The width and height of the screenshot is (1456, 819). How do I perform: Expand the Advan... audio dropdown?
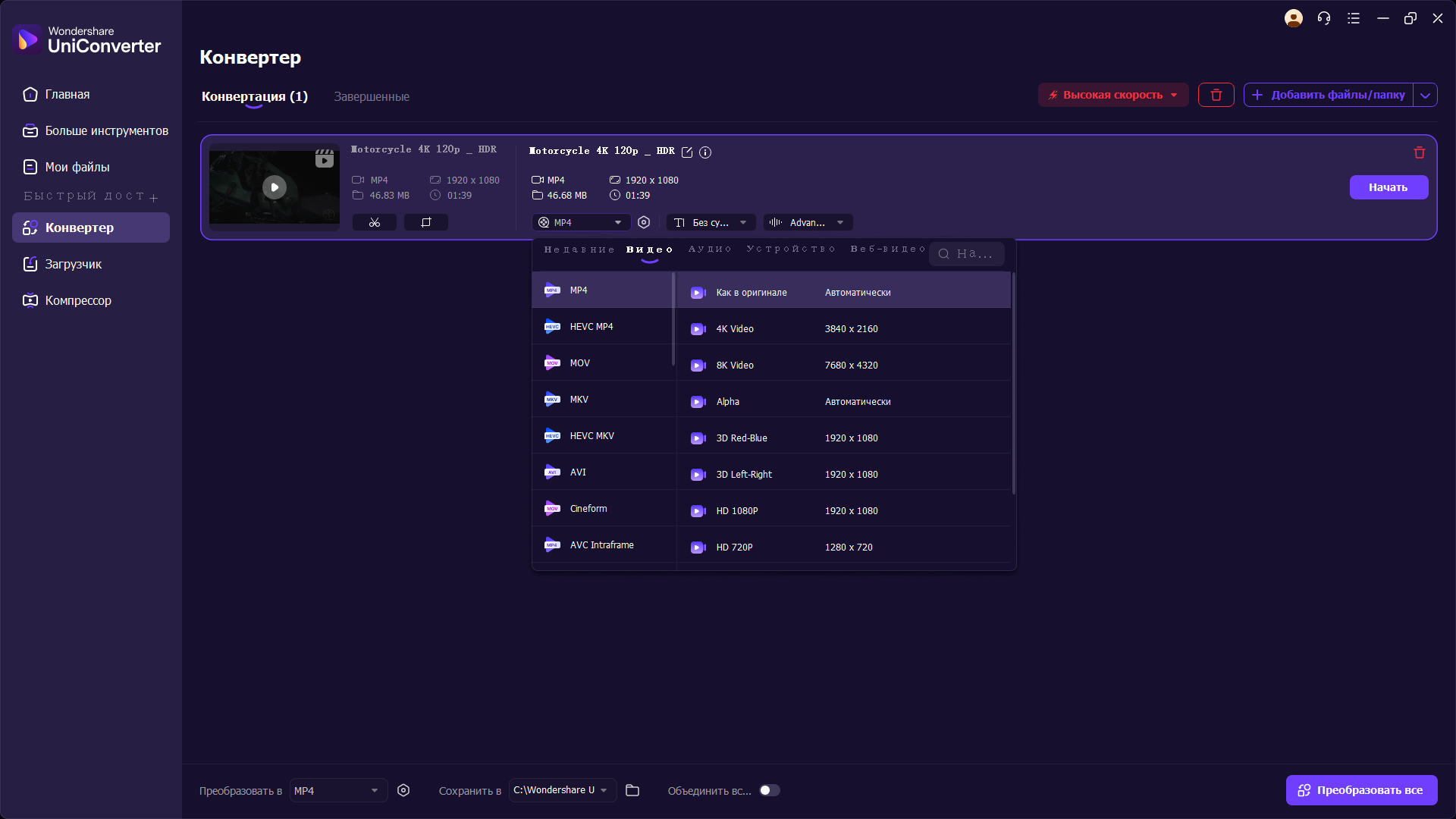tap(808, 222)
